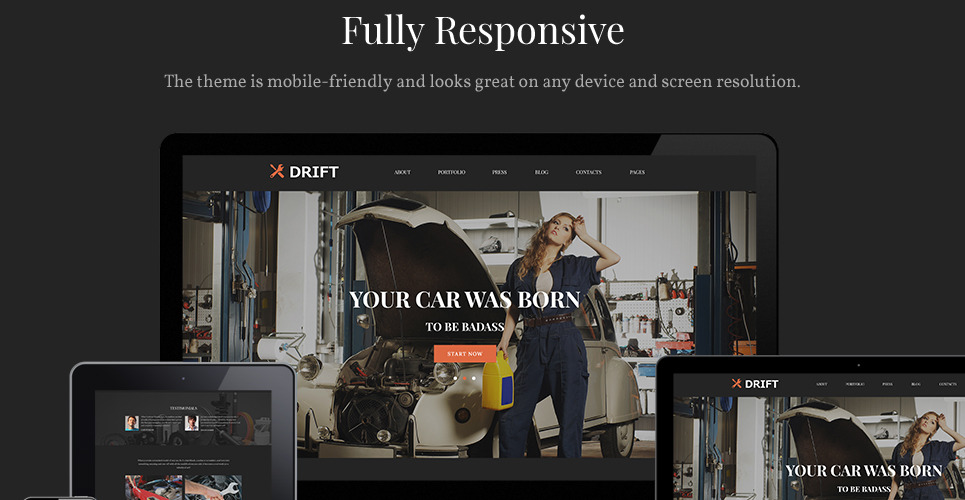This screenshot has width=965, height=500.
Task: Click the orange wrench logo icon on the desktop mockup
Action: (x=277, y=171)
